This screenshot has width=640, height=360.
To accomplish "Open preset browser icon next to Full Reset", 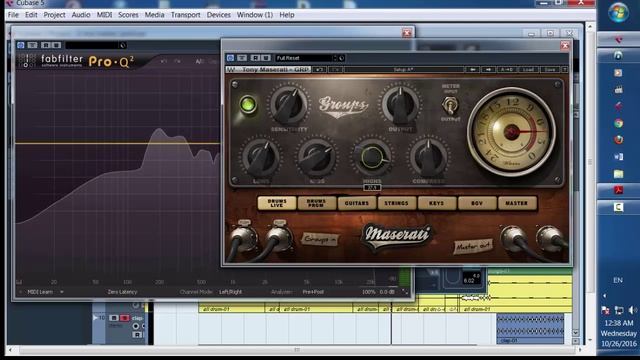I will [342, 58].
